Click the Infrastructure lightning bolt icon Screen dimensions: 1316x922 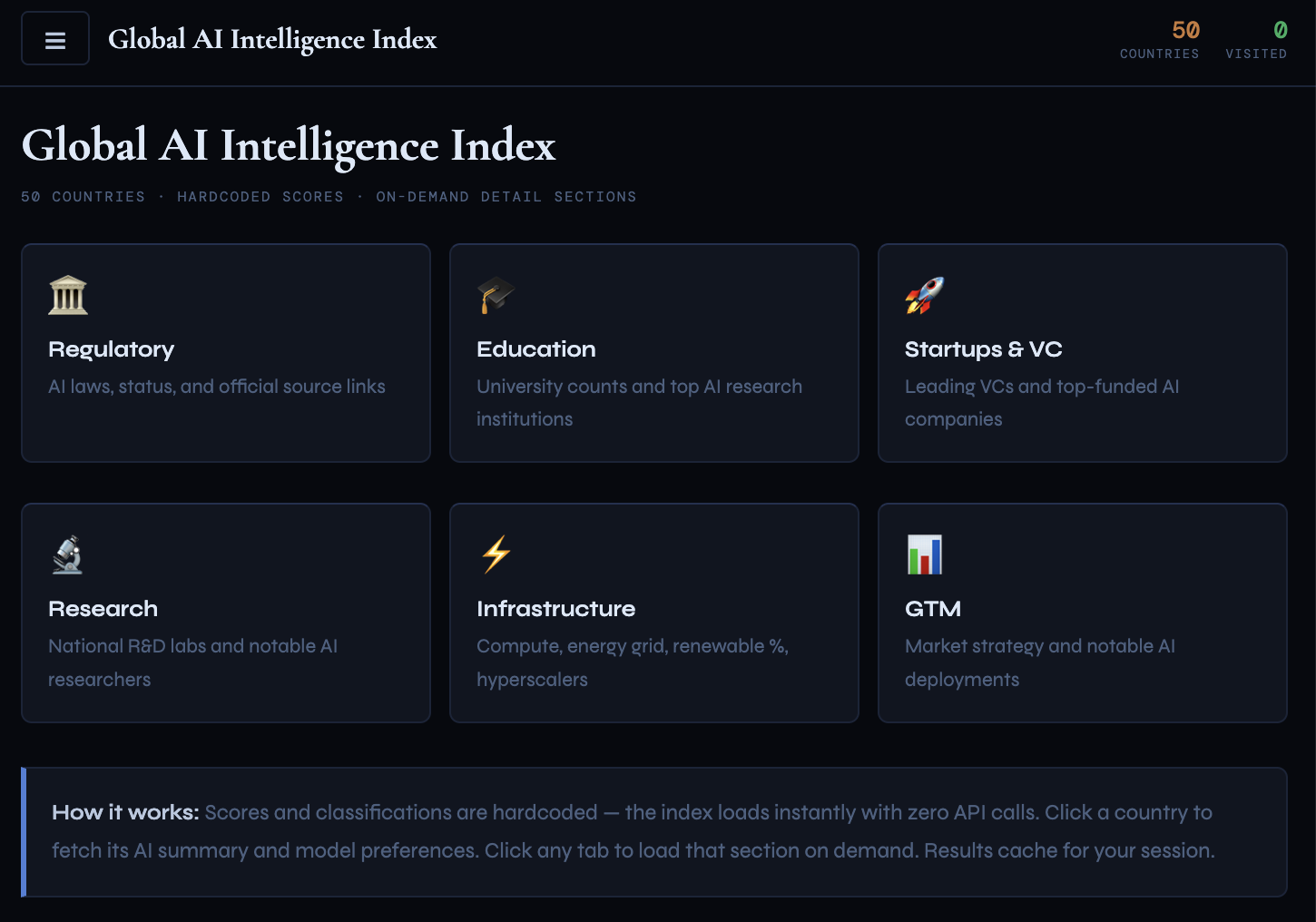tap(496, 554)
